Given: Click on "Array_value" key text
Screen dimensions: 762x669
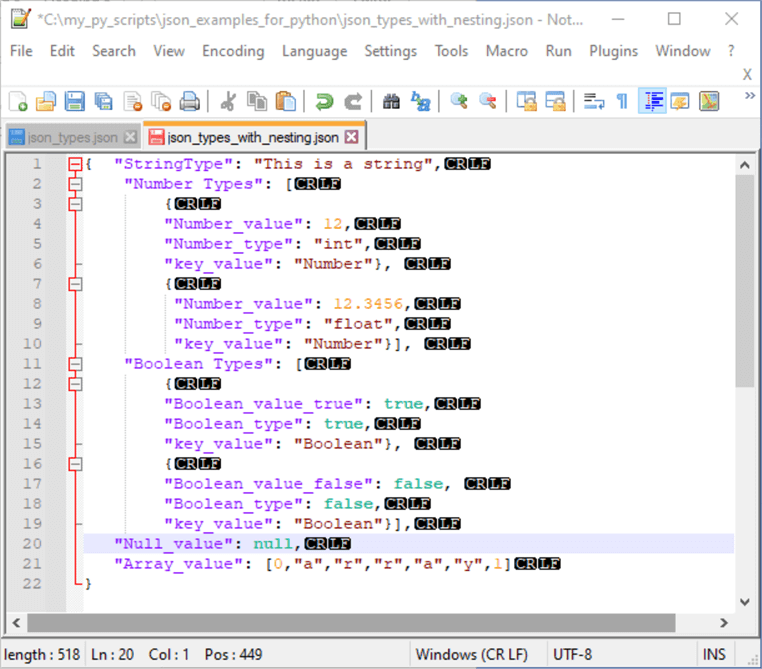Looking at the screenshot, I should tap(179, 564).
